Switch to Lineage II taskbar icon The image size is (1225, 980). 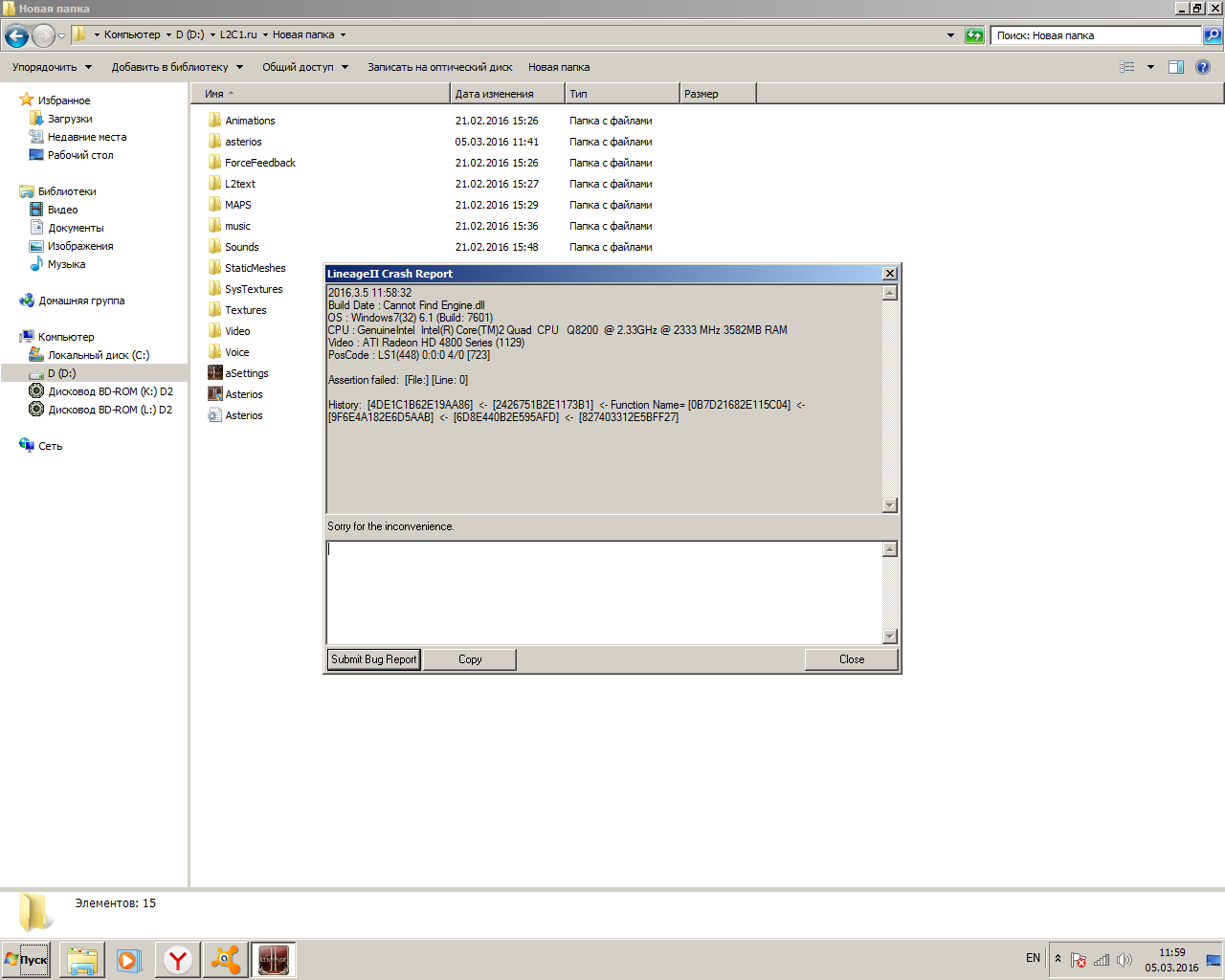274,960
